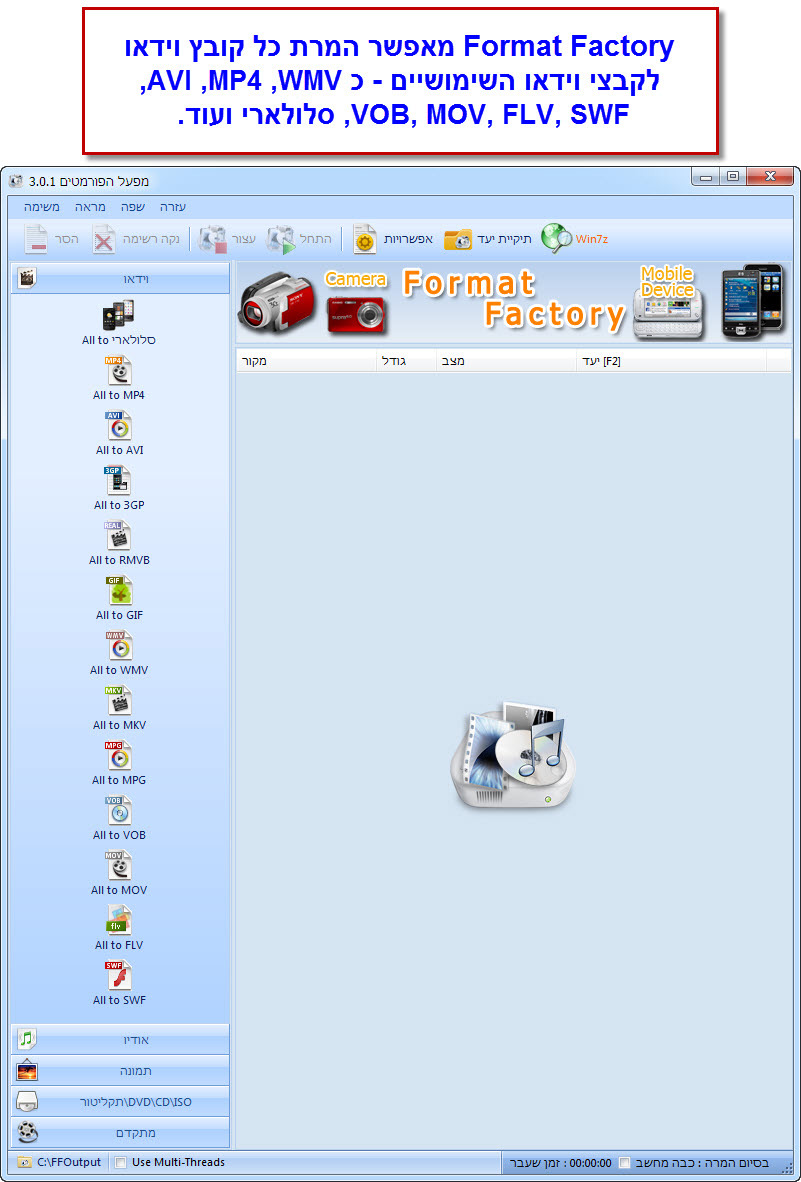Screen dimensions: 801x1182
Task: Click the גודל (Size) column header
Action: 407,361
